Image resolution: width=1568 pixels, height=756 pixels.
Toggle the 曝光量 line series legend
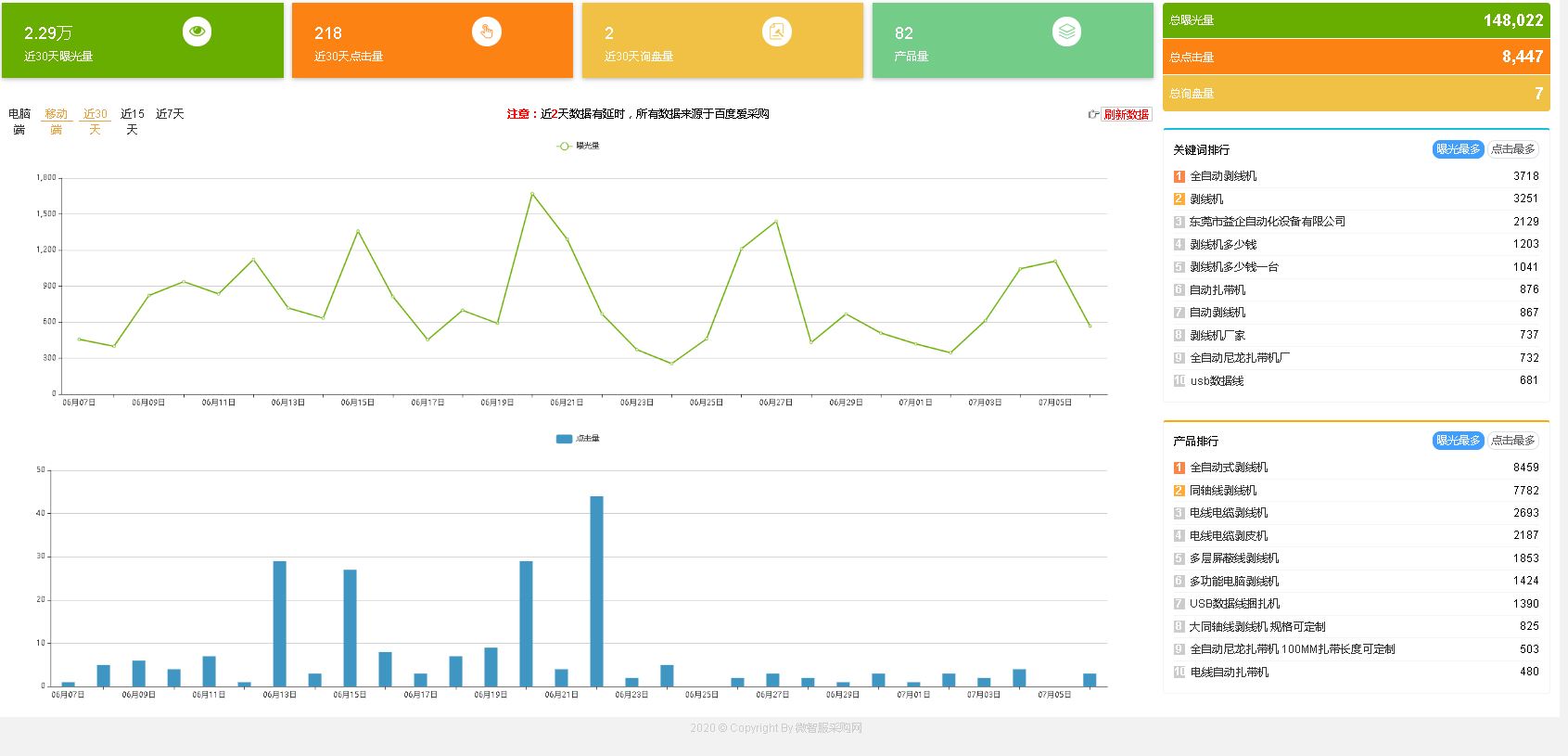tap(578, 146)
